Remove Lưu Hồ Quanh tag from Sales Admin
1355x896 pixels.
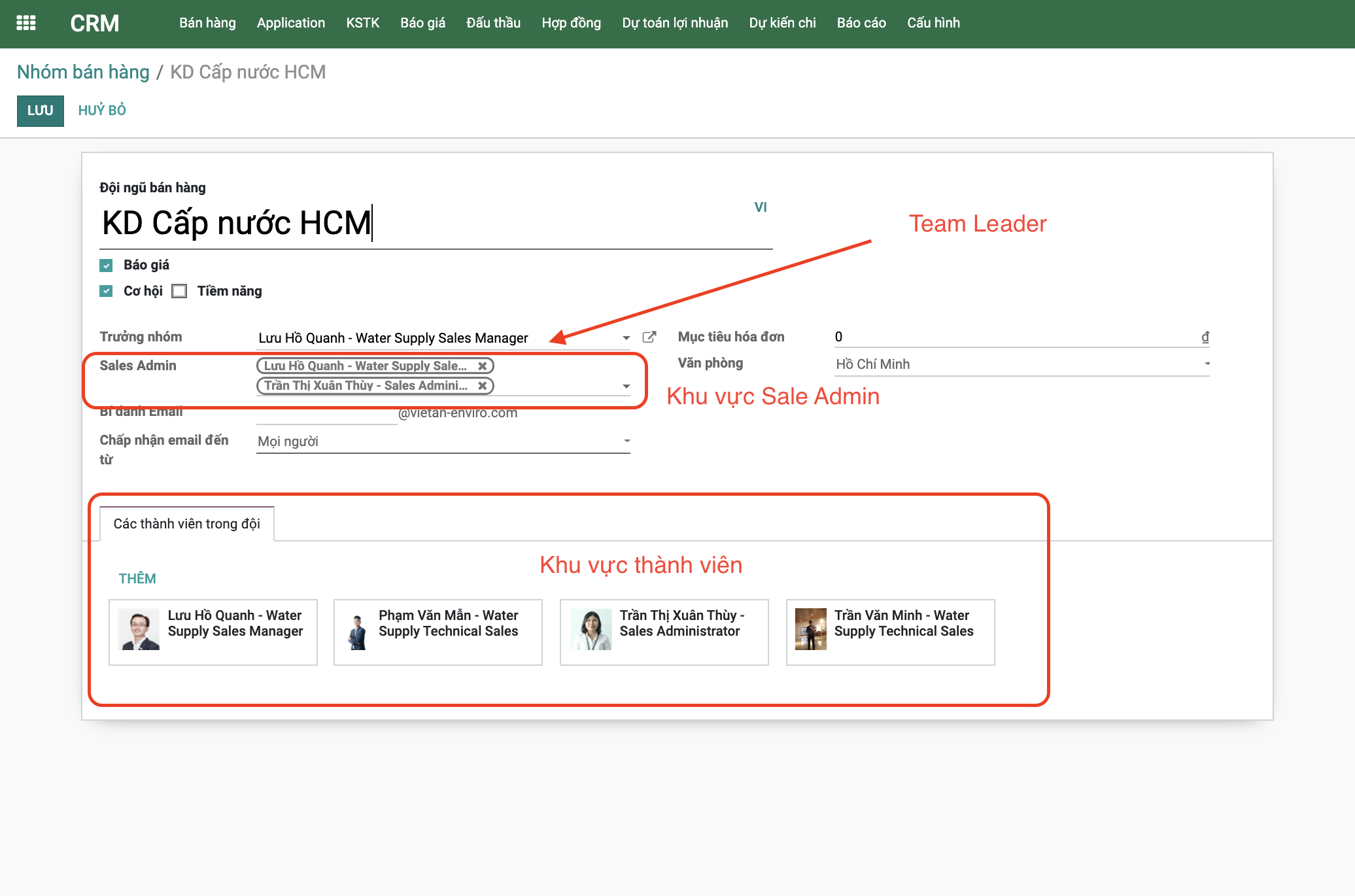click(x=482, y=366)
